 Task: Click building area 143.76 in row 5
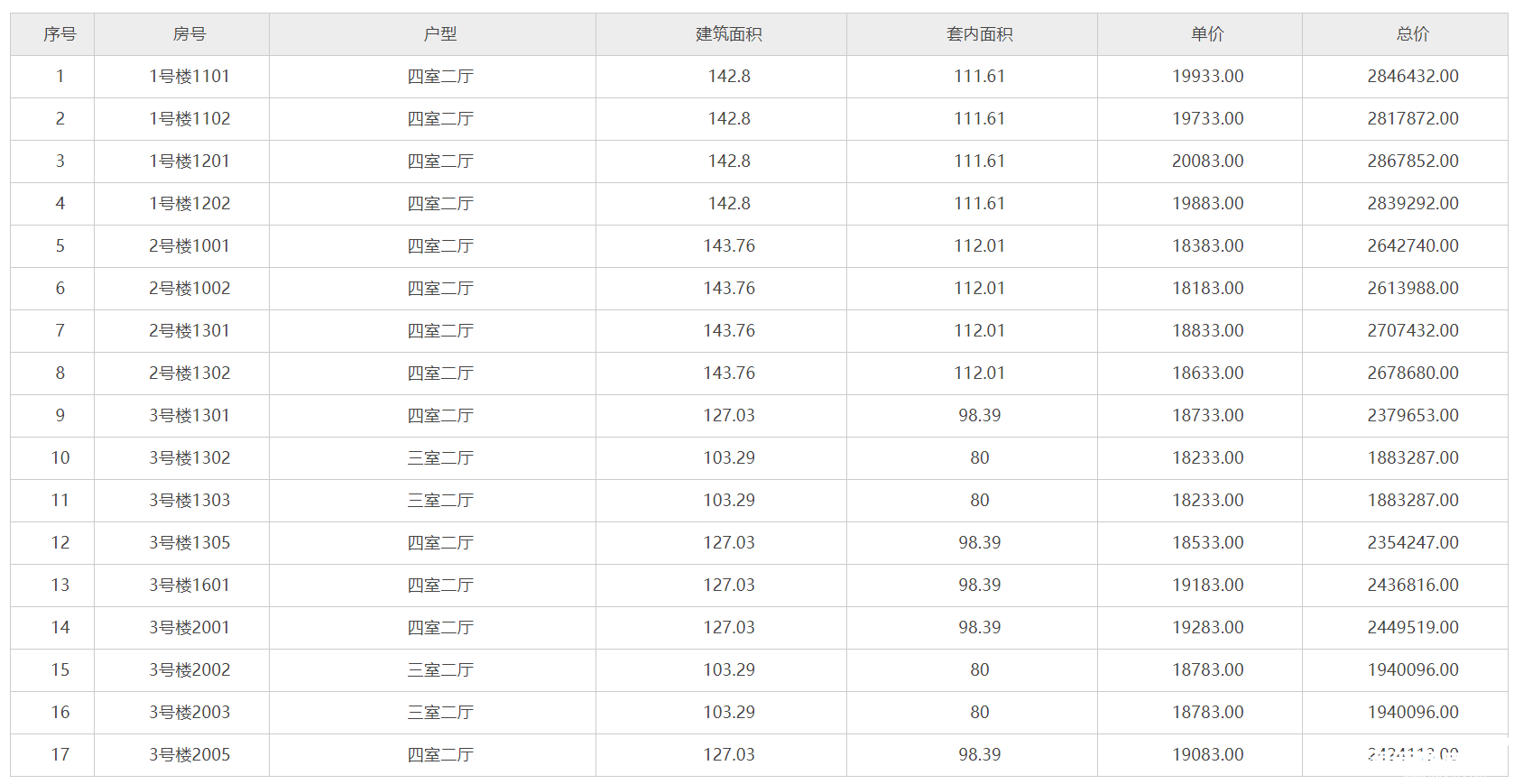pos(729,246)
